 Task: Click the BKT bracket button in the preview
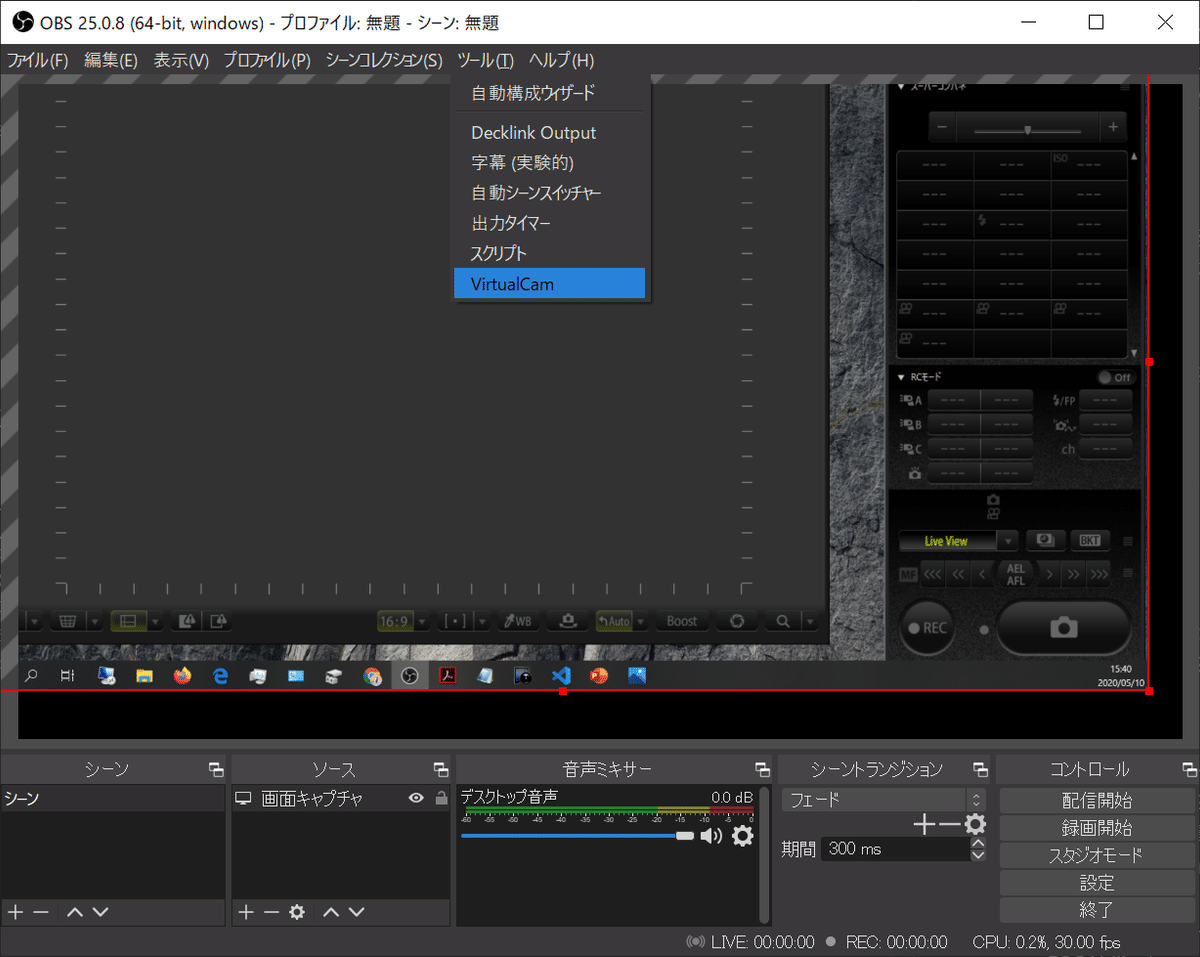coord(1089,541)
